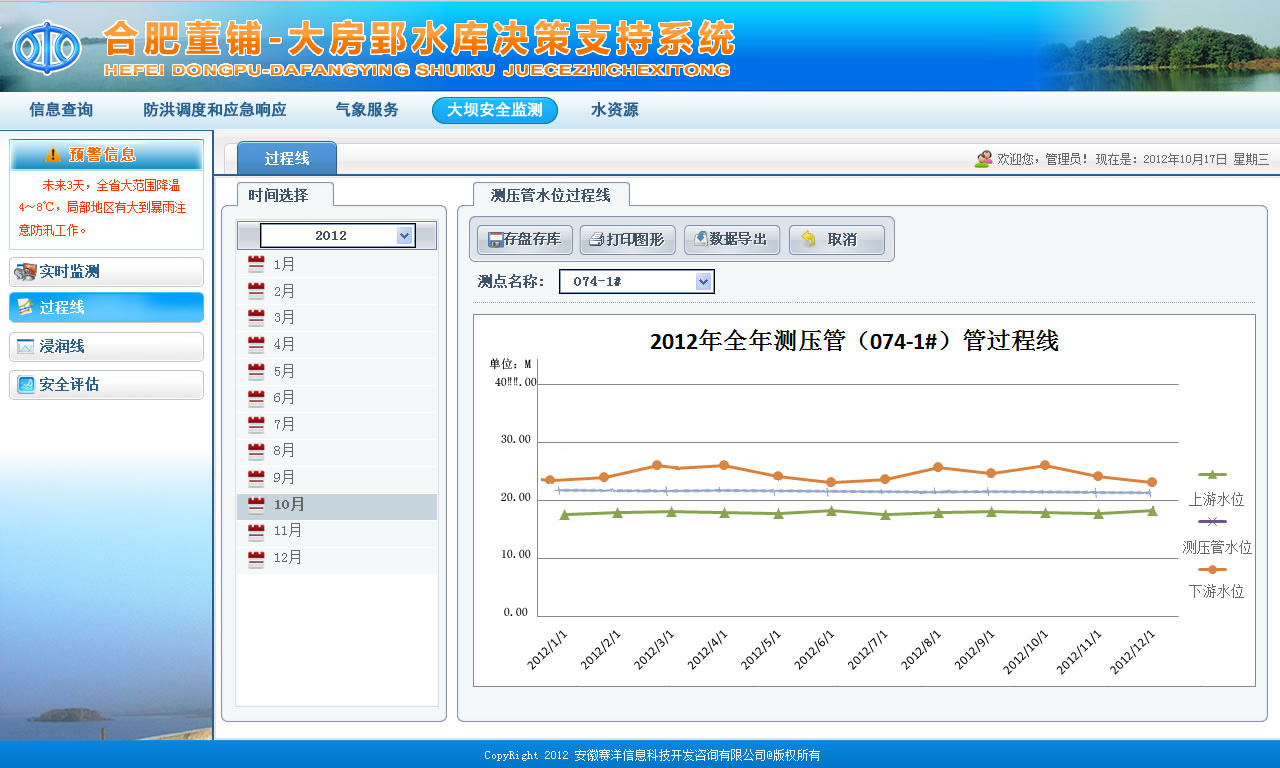Click the calendar icon beside 8月

pyautogui.click(x=256, y=450)
